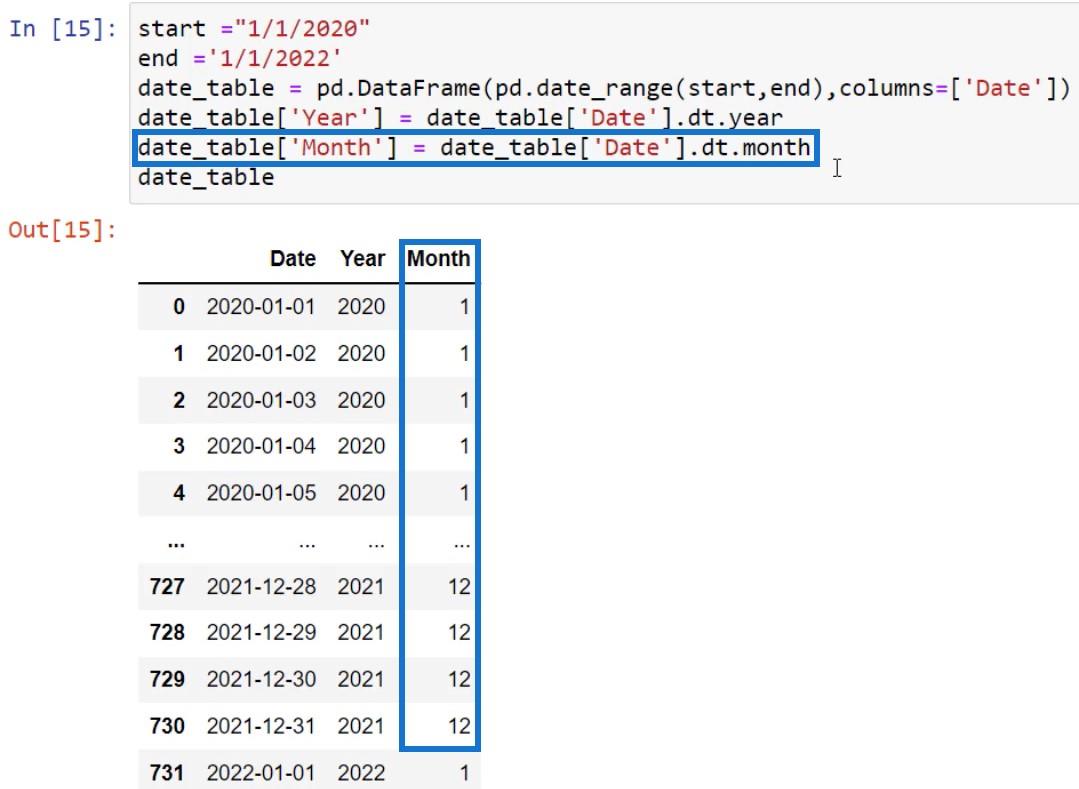The height and width of the screenshot is (789, 1079).
Task: Click the date cell 2020-01-02
Action: pos(261,353)
